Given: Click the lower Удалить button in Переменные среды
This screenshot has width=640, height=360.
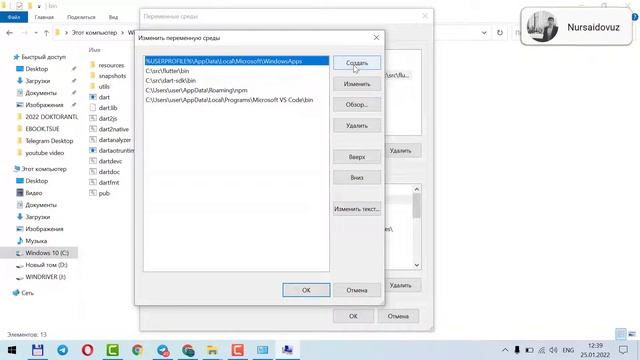Looking at the screenshot, I should [x=403, y=285].
